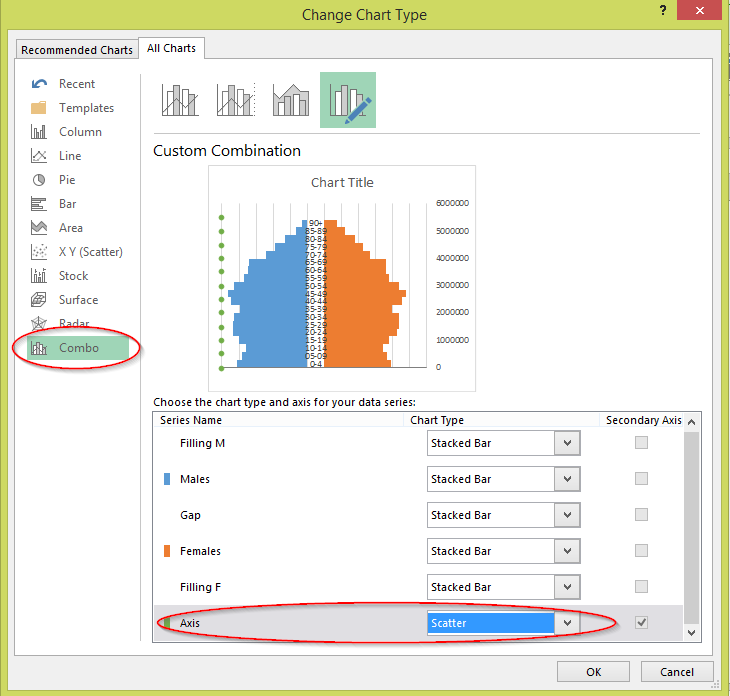Select the Filling M series row name

[203, 443]
